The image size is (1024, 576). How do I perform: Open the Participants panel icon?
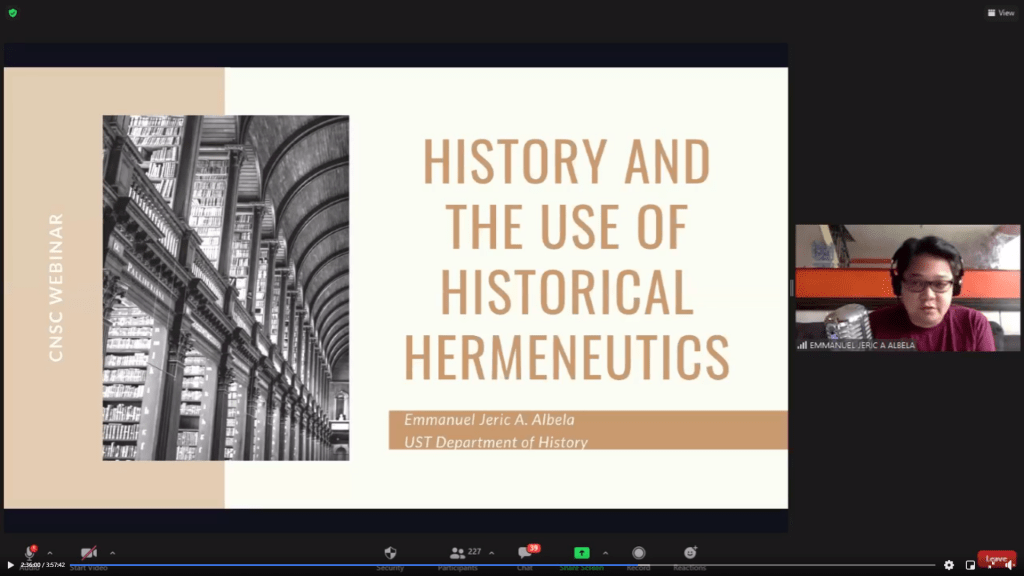click(457, 553)
